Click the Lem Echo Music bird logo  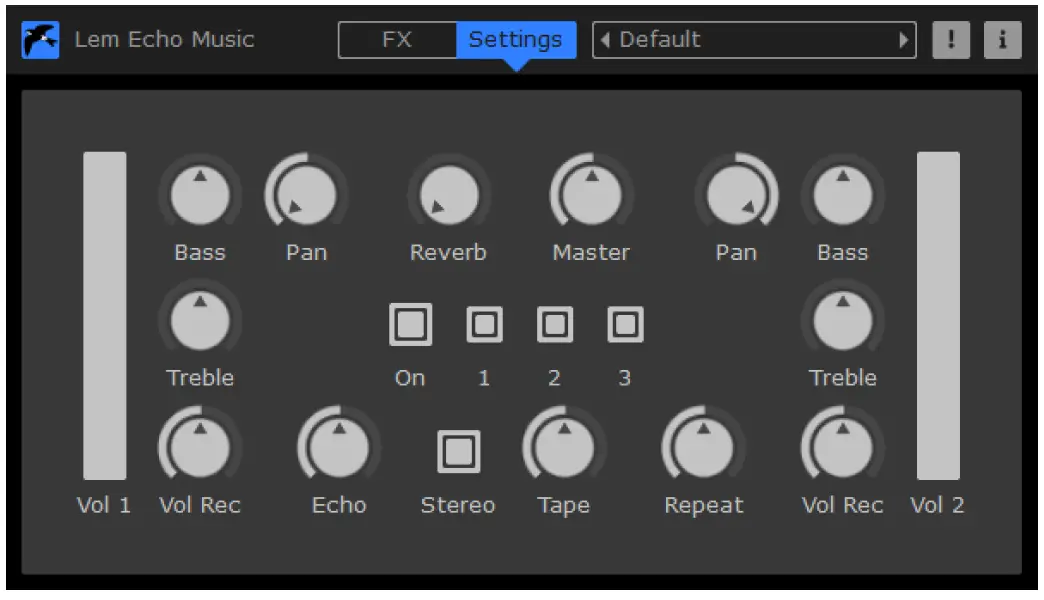coord(40,40)
